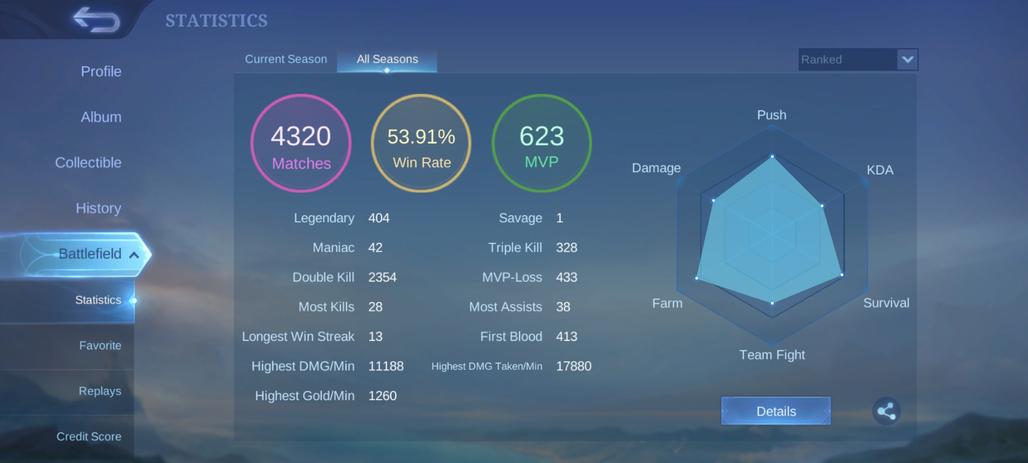Open the Collectible section
This screenshot has height=463, width=1028.
(x=88, y=163)
